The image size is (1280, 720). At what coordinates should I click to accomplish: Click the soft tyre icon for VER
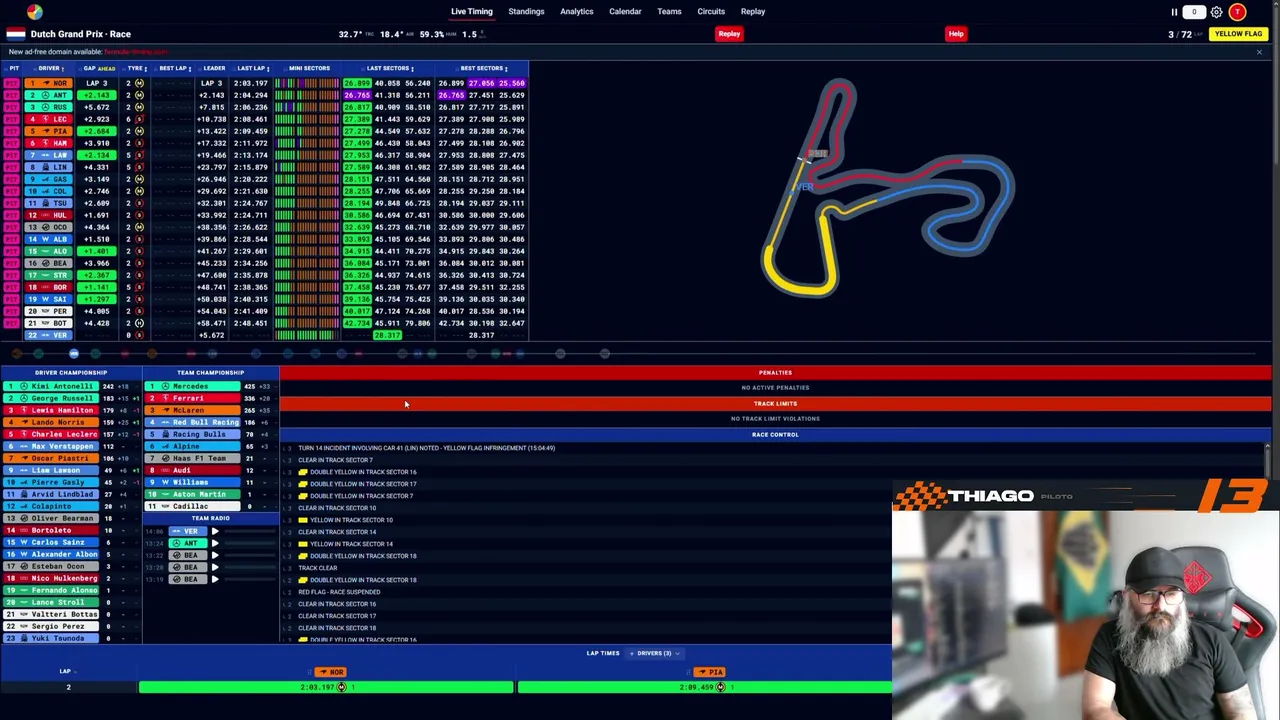pos(139,336)
